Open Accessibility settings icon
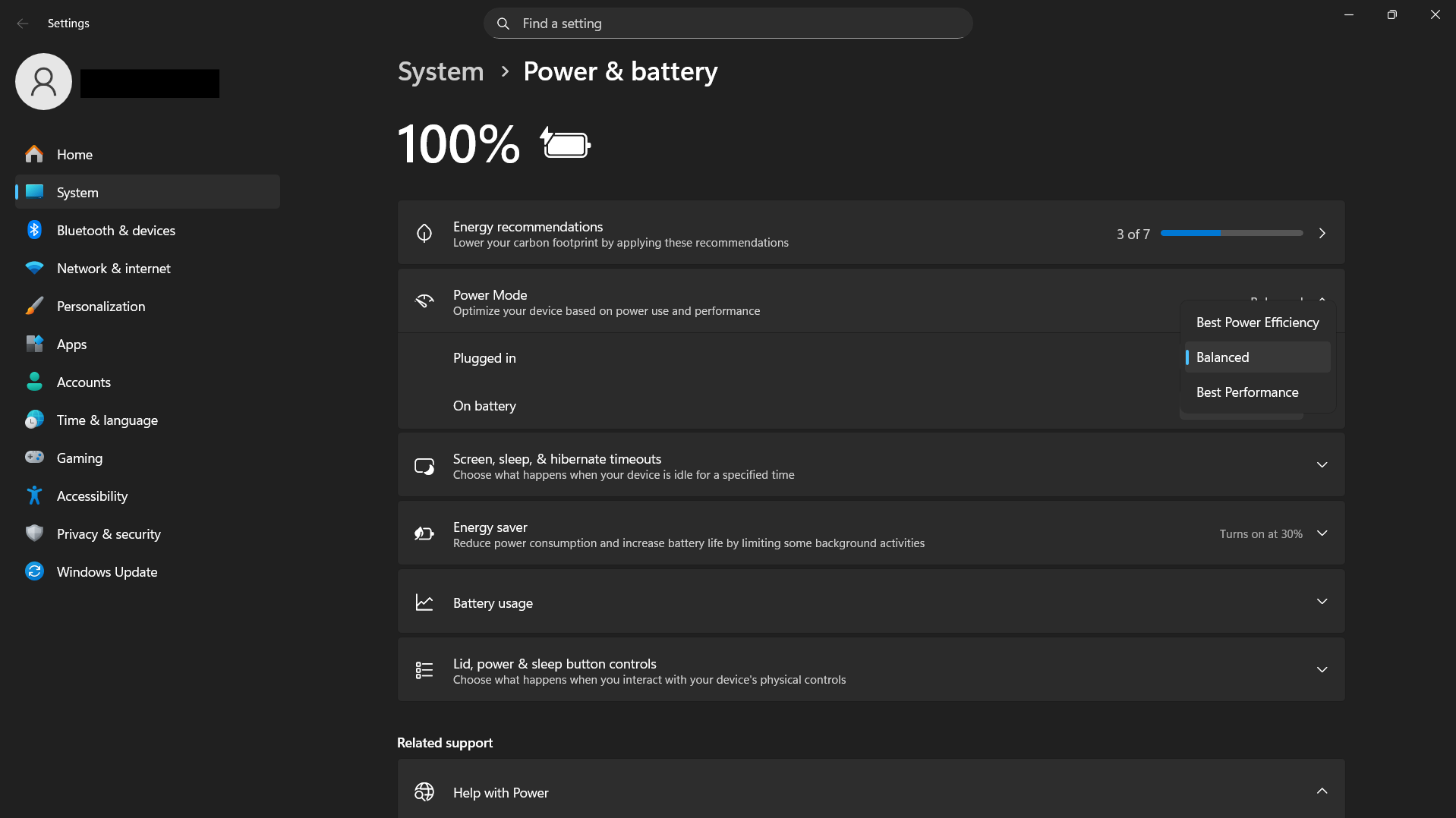The image size is (1456, 818). click(x=34, y=496)
